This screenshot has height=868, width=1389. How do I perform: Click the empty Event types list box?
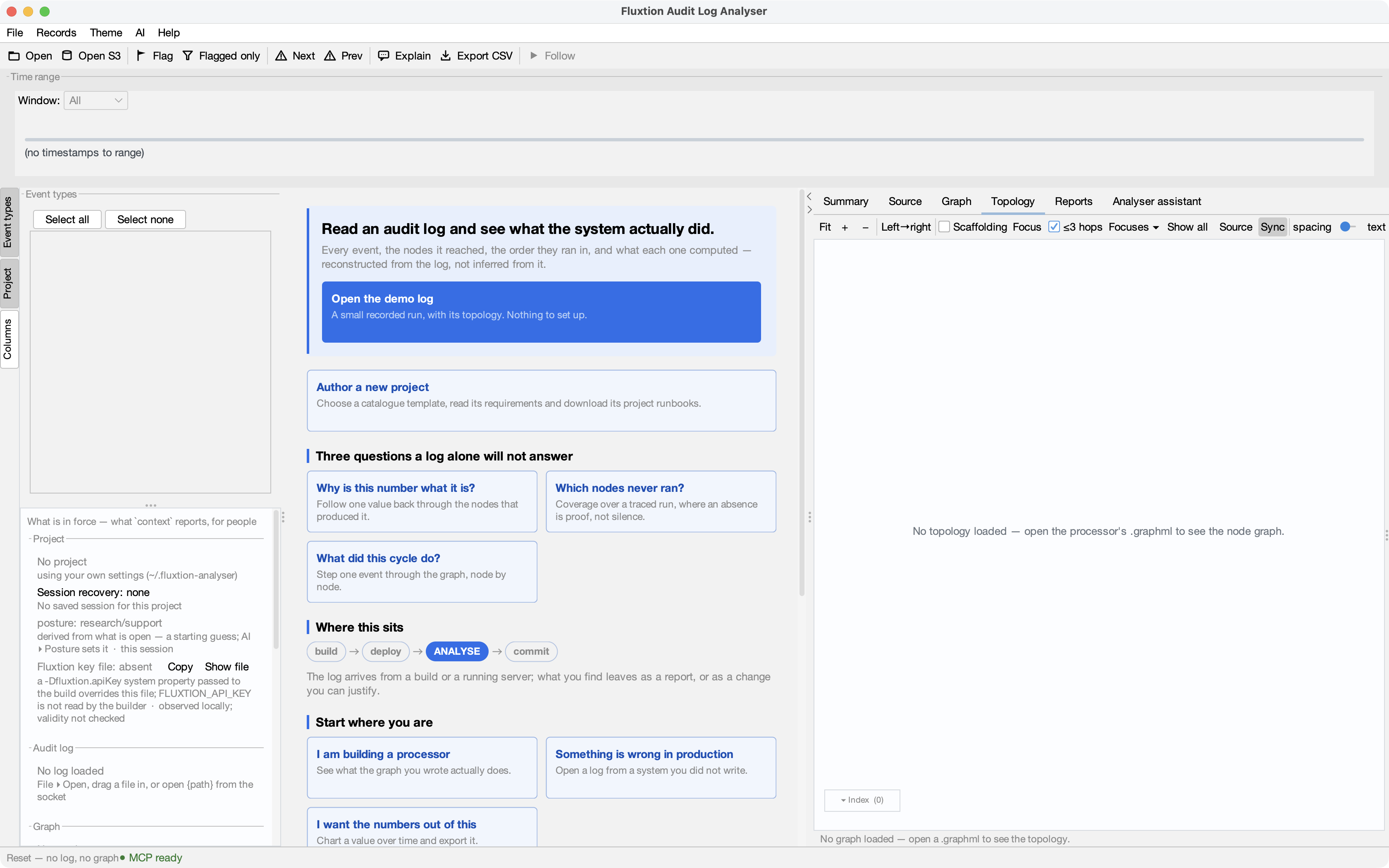tap(150, 362)
